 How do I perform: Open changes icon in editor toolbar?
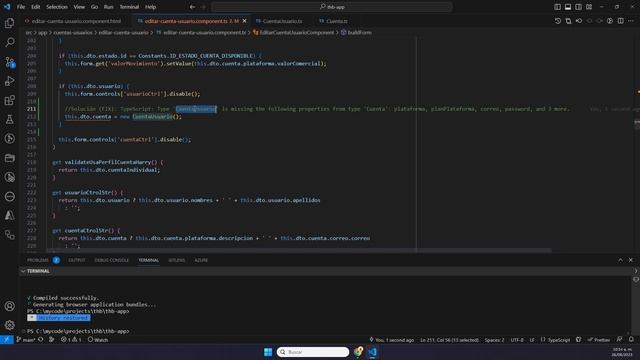pos(568,21)
